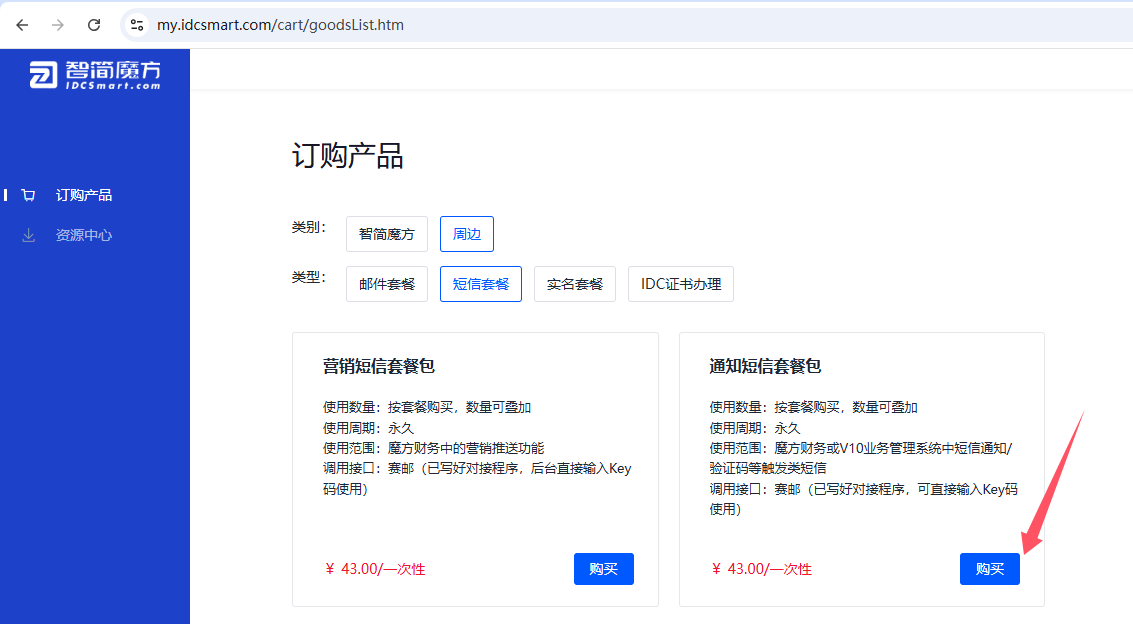Reload the page with the refresh icon
This screenshot has height=624, width=1133.
click(94, 25)
